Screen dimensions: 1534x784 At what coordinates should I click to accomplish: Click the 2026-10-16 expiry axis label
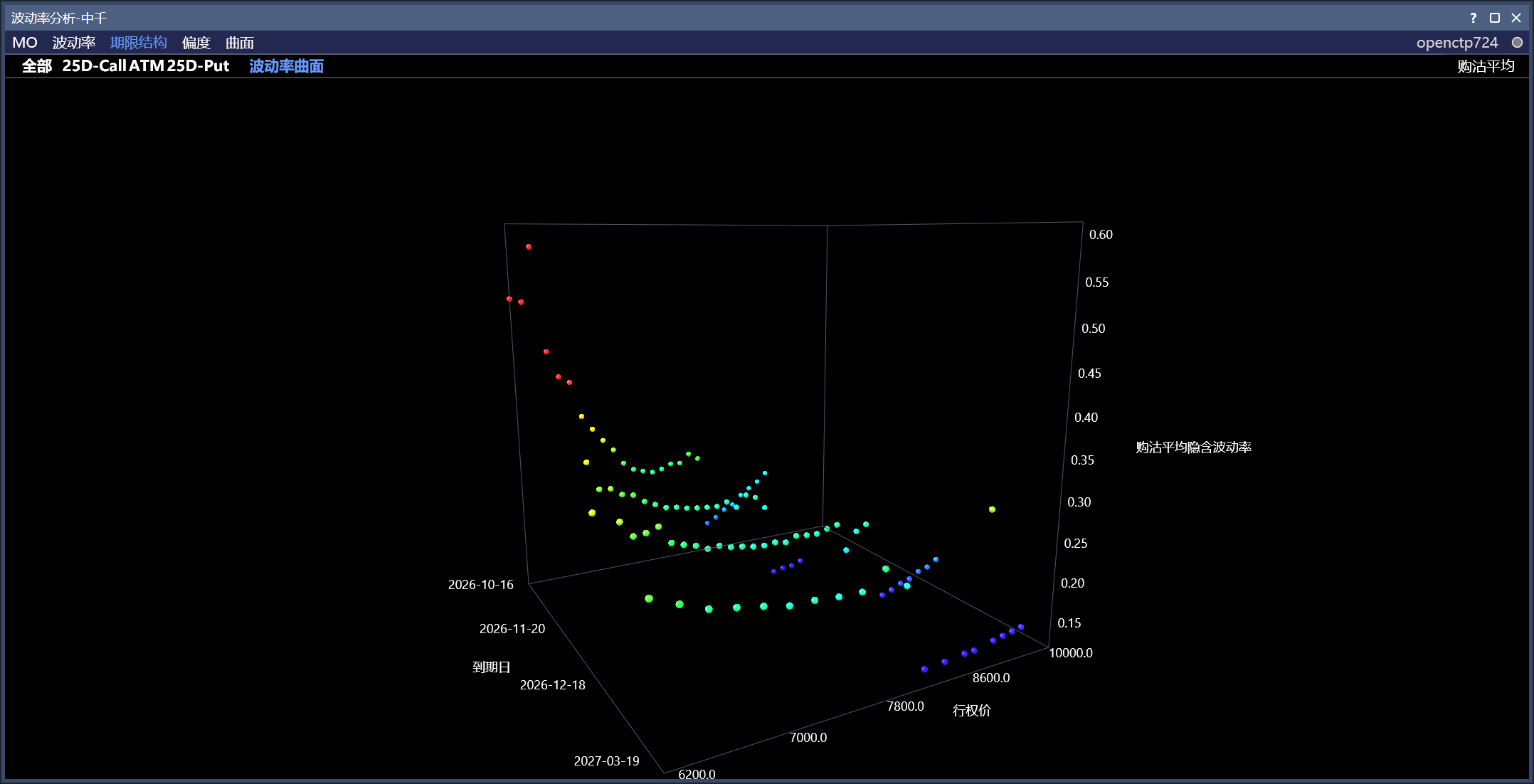point(480,585)
